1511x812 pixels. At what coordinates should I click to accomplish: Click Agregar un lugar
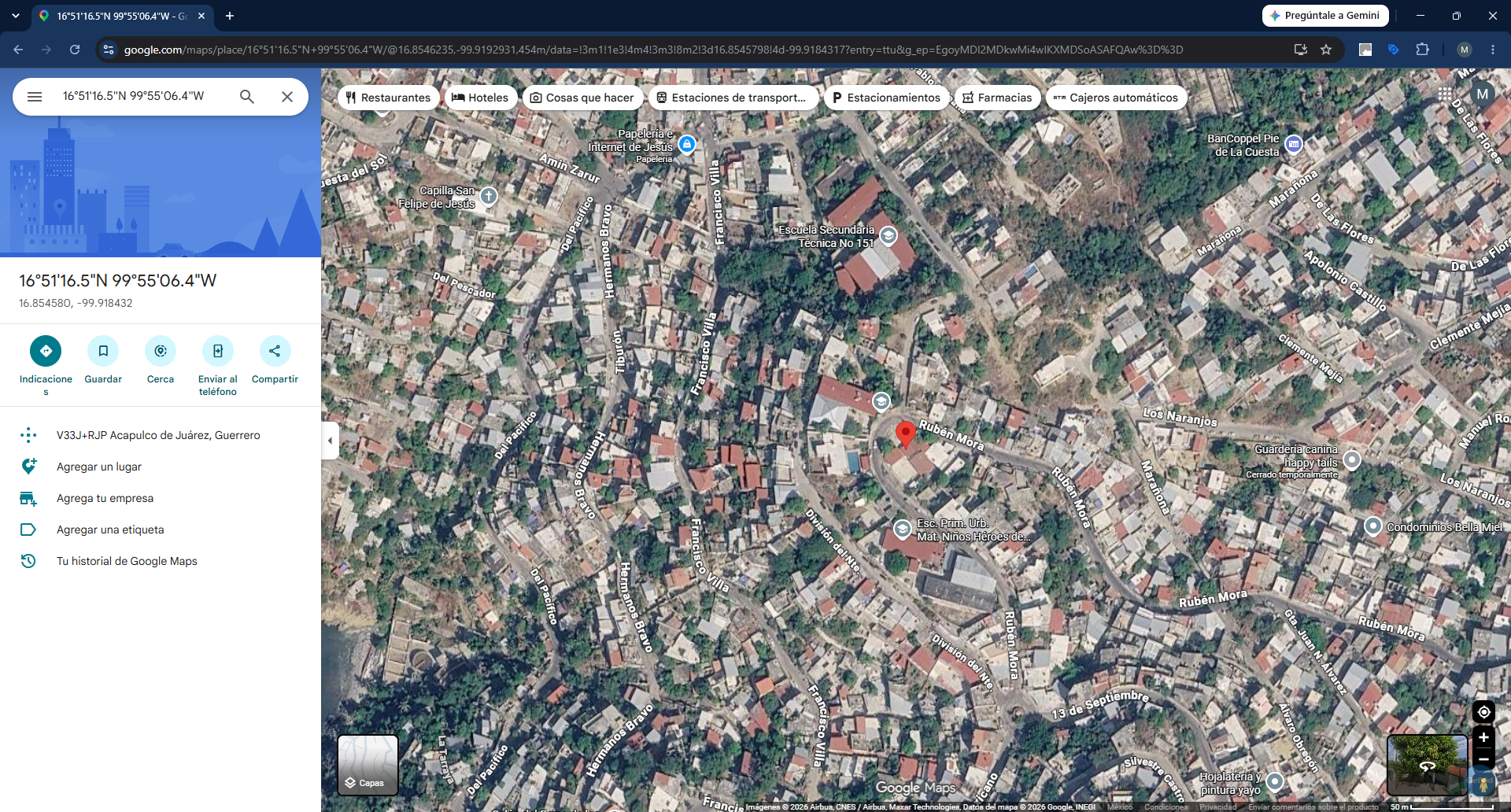point(161,467)
